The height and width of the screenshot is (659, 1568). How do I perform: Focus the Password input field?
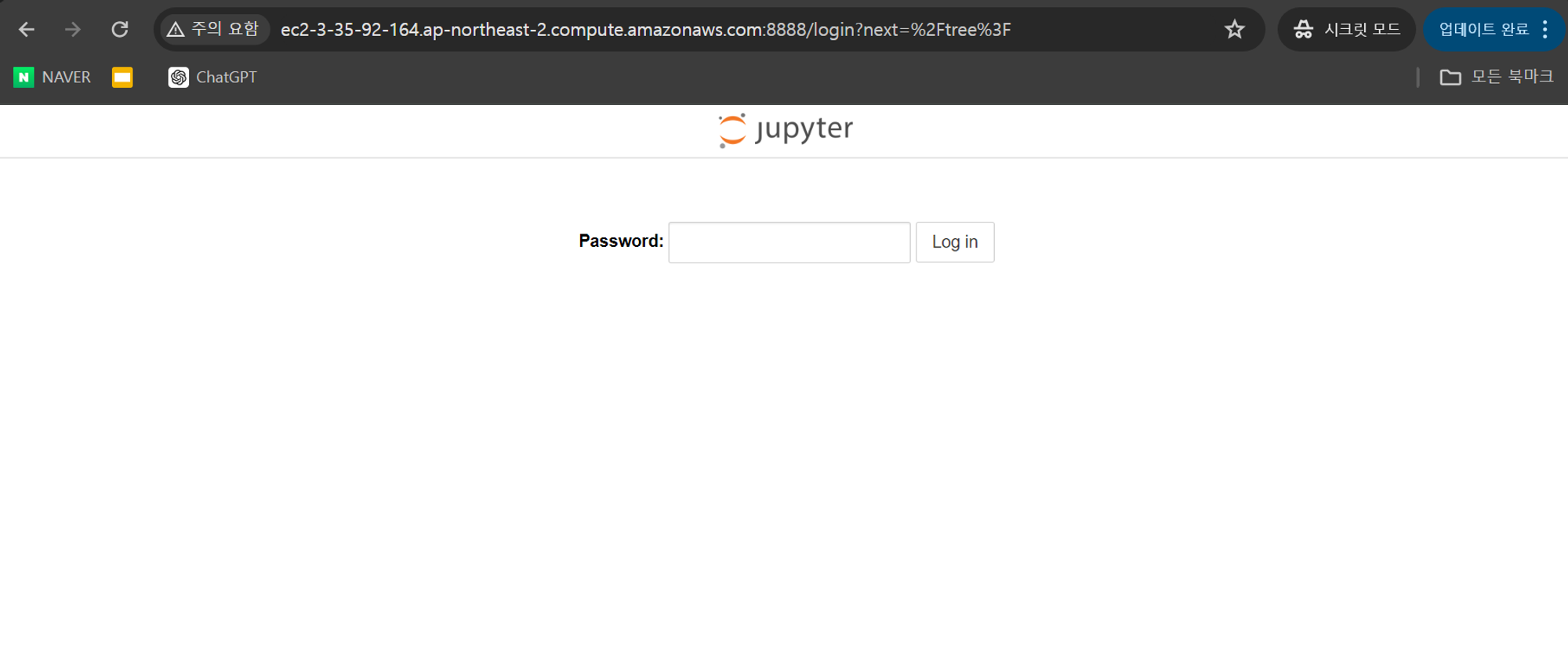coord(789,242)
